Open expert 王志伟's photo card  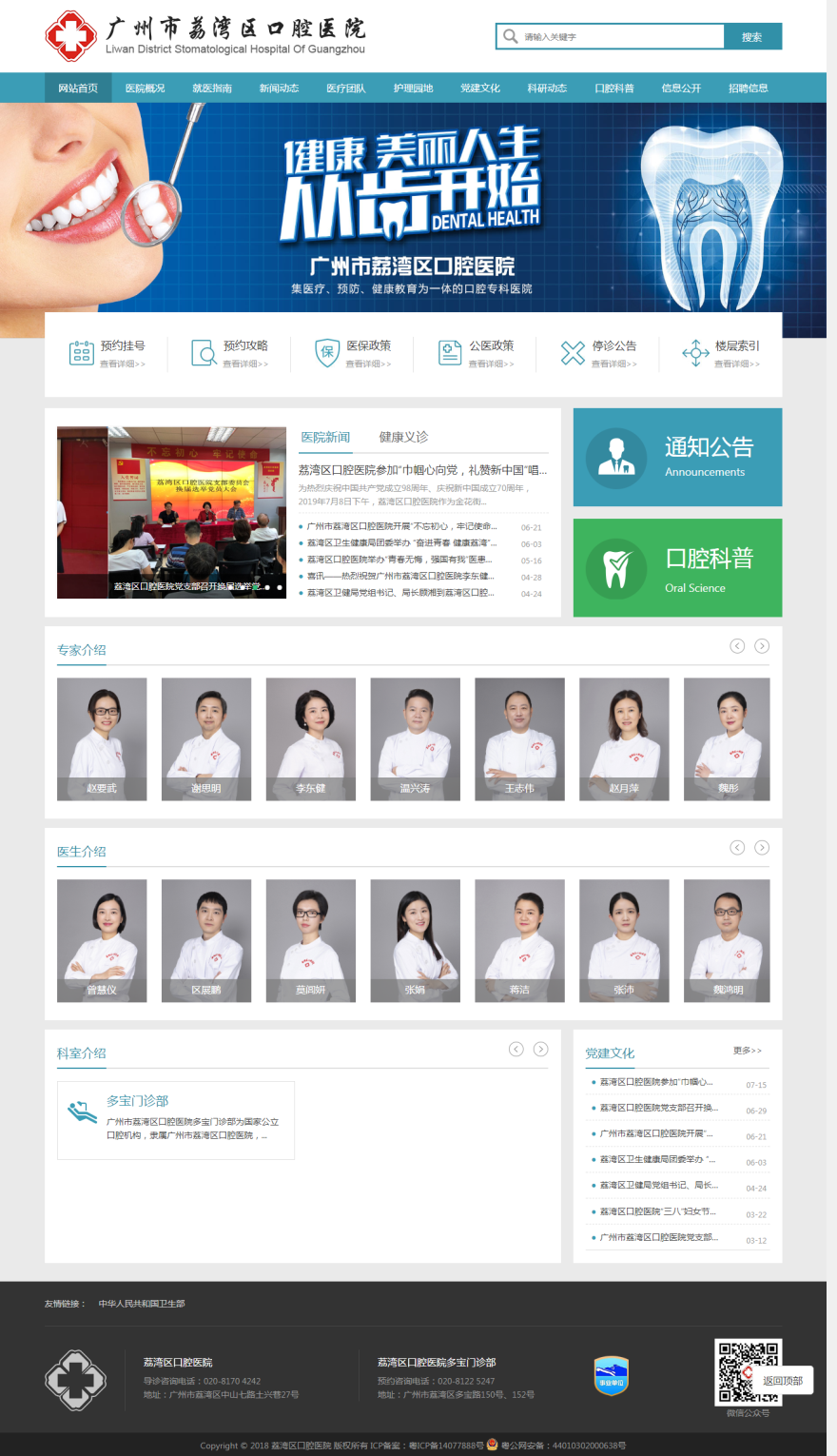(519, 738)
